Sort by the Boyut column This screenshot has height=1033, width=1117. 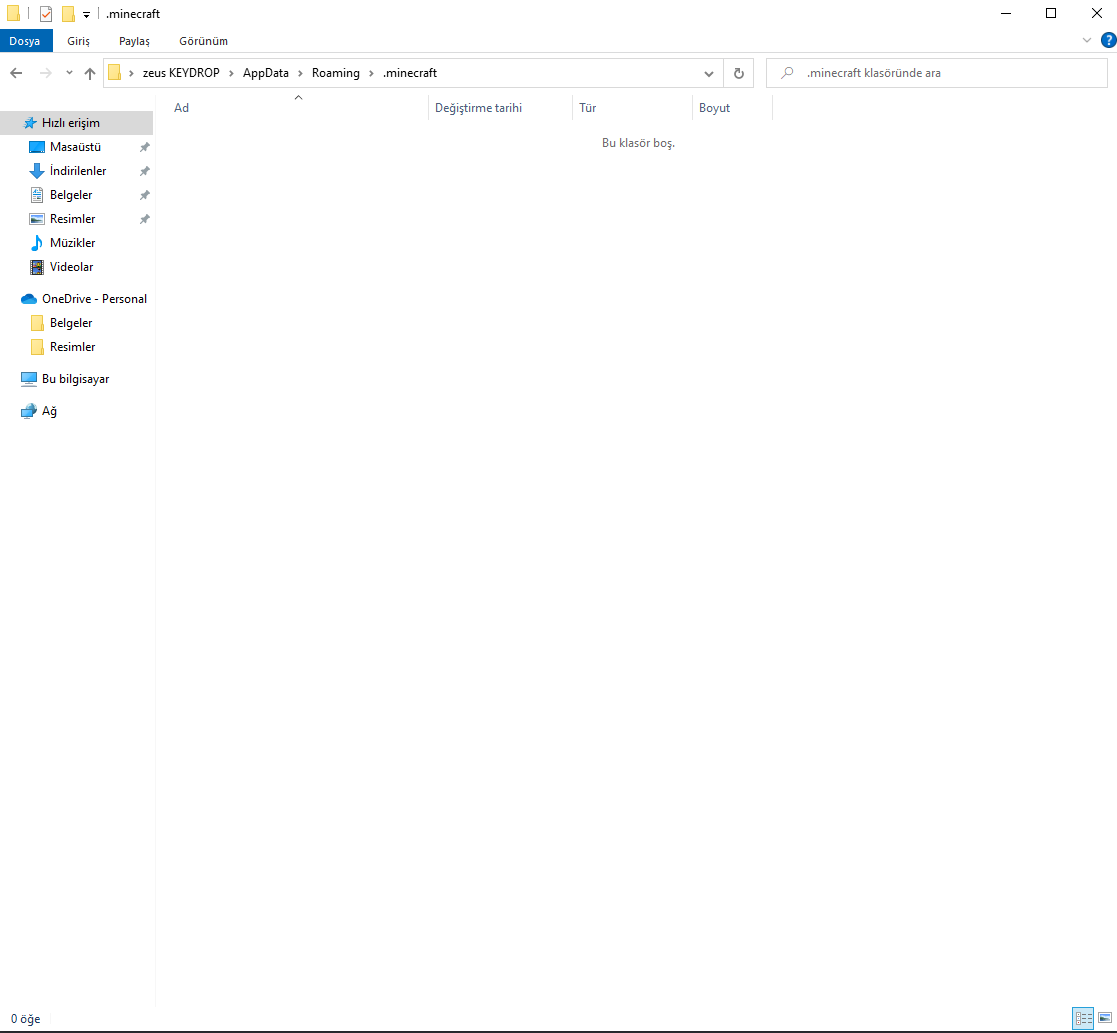pos(732,108)
